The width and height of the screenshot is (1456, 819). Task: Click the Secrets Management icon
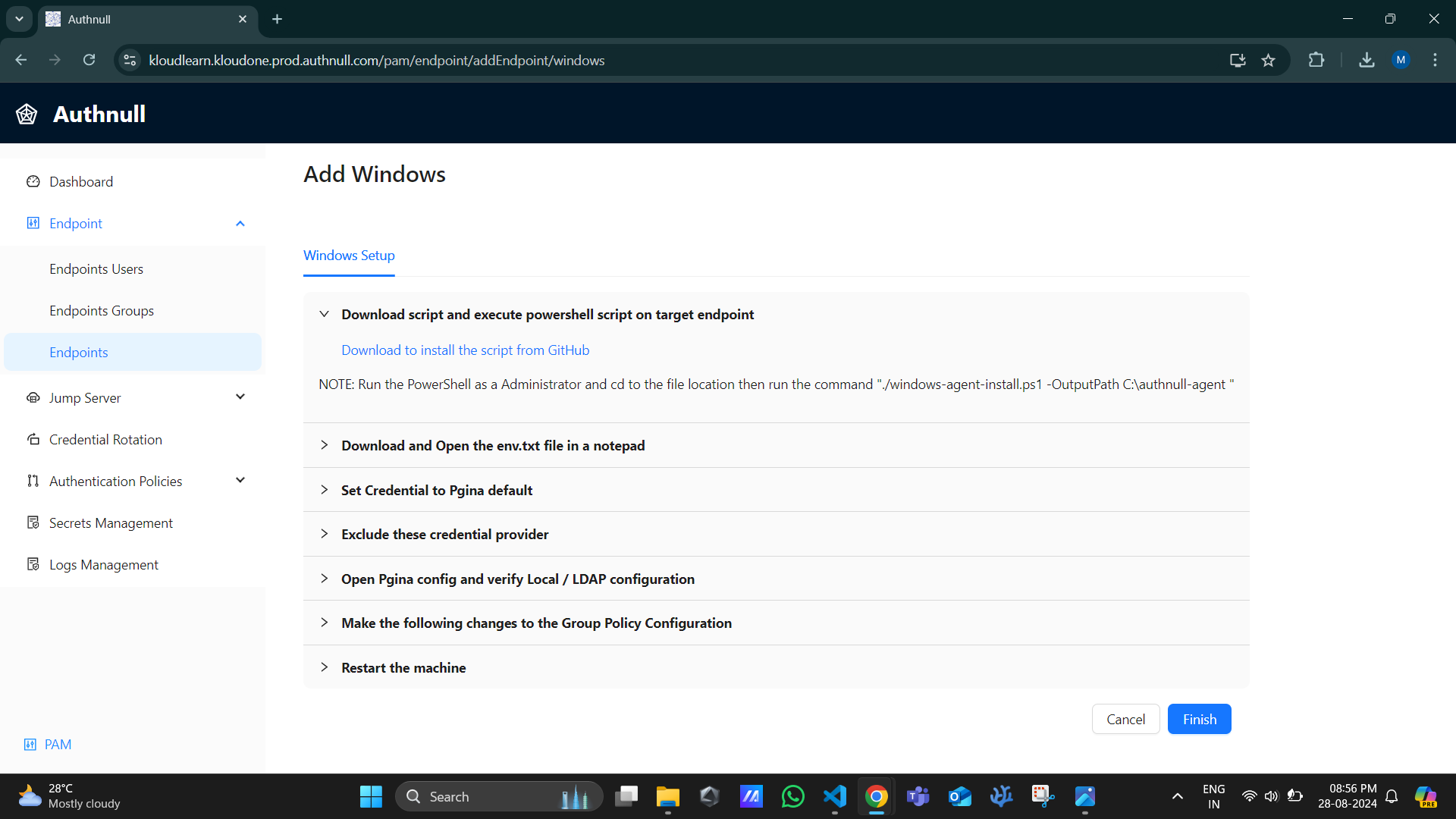[34, 522]
